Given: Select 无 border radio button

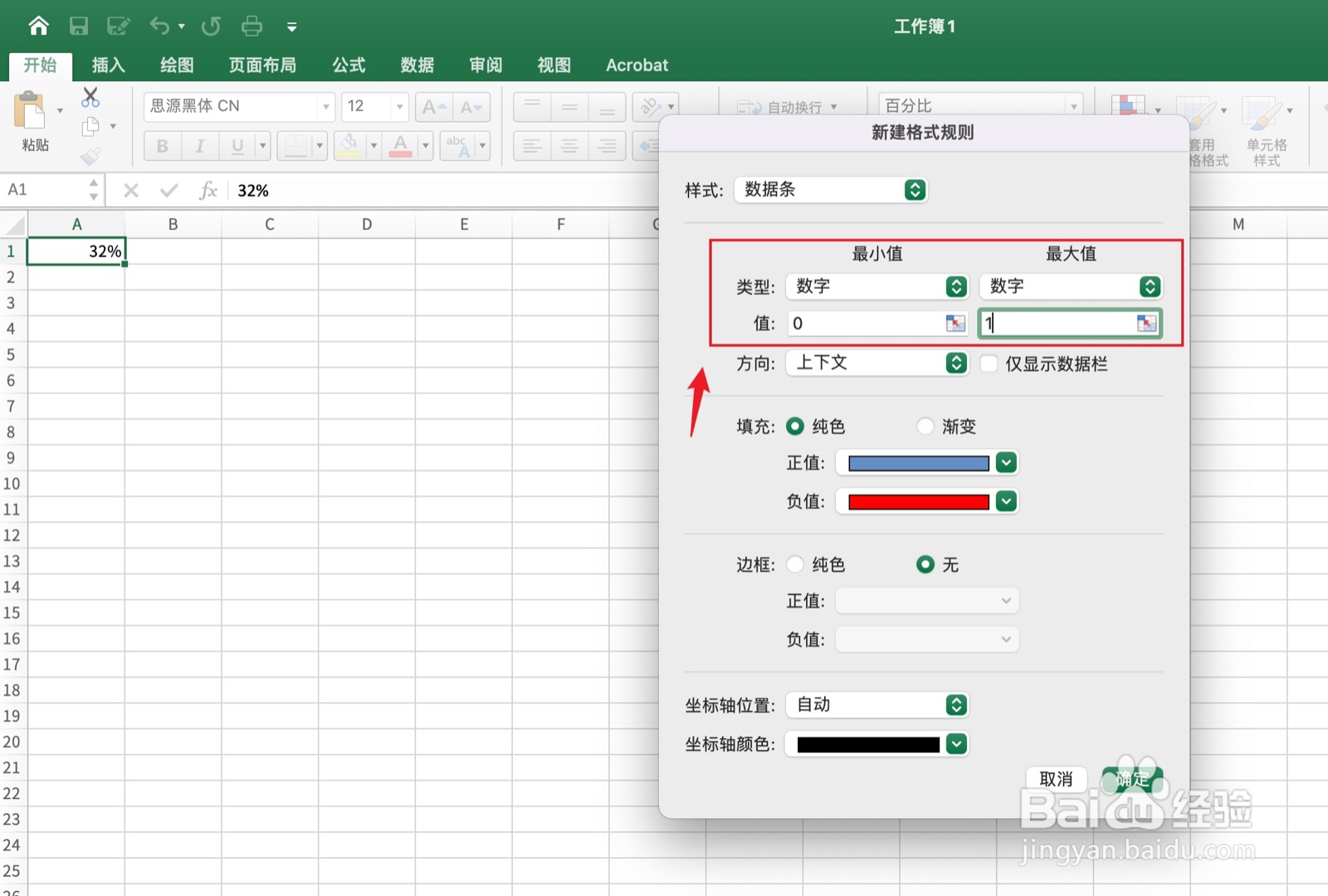Looking at the screenshot, I should tap(925, 564).
